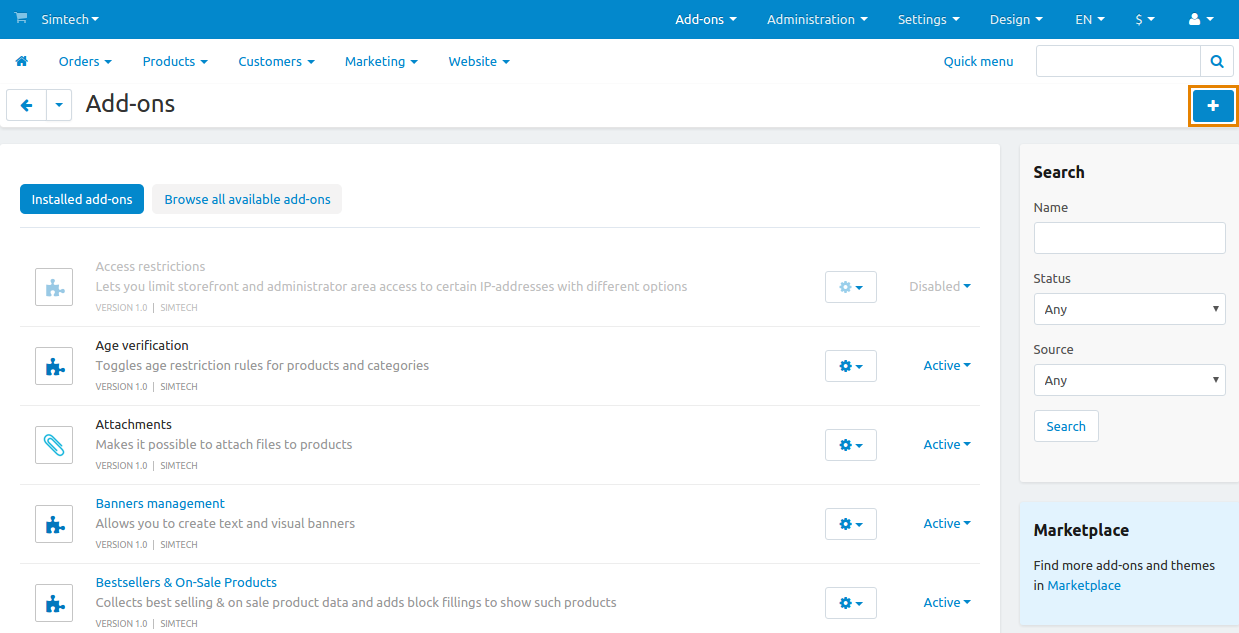The width and height of the screenshot is (1239, 633).
Task: Change the Active status of Age verification
Action: click(947, 365)
